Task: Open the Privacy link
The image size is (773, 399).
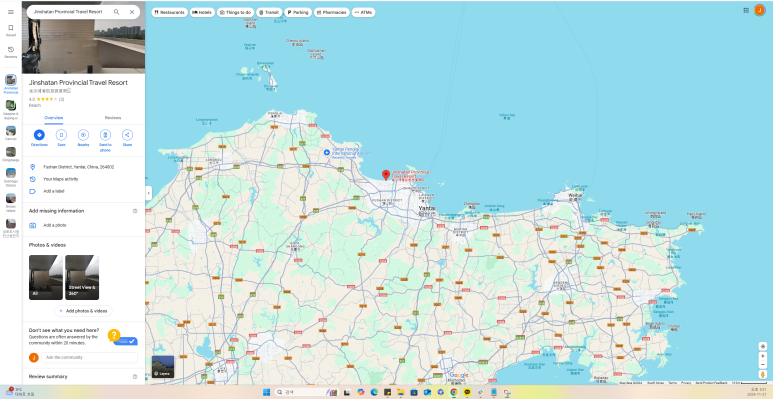Action: click(x=686, y=383)
